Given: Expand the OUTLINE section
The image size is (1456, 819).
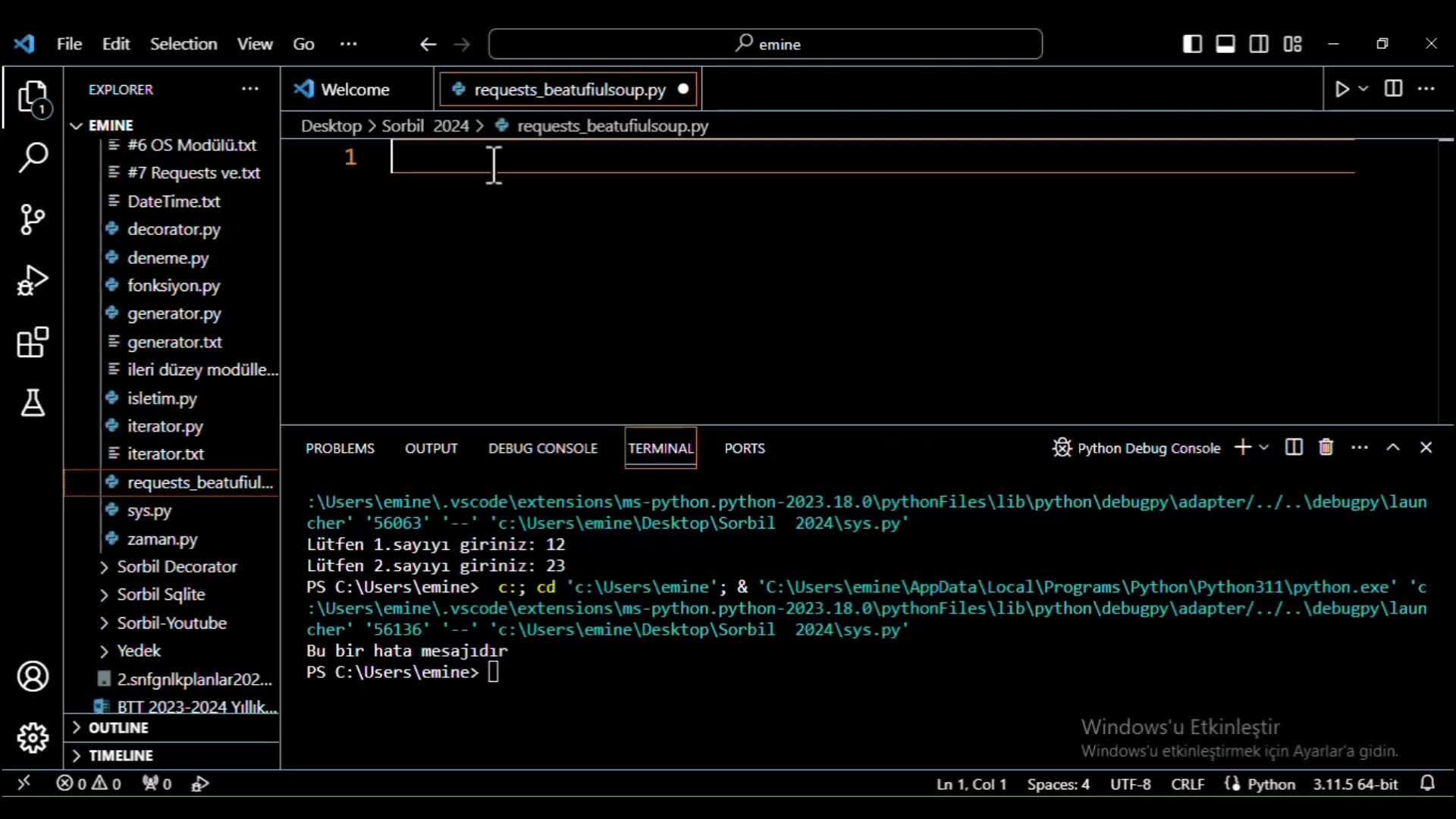Looking at the screenshot, I should coord(118,728).
